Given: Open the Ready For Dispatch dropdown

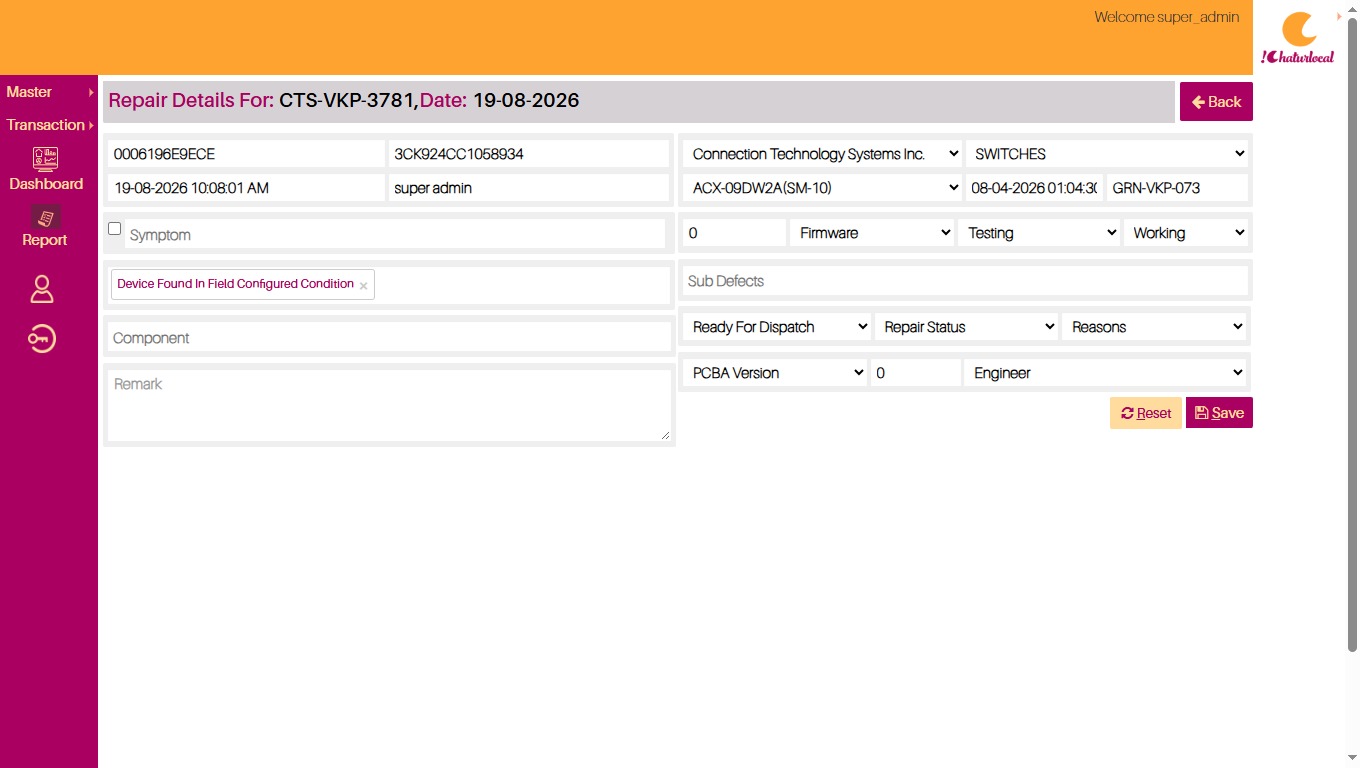Looking at the screenshot, I should coord(777,327).
